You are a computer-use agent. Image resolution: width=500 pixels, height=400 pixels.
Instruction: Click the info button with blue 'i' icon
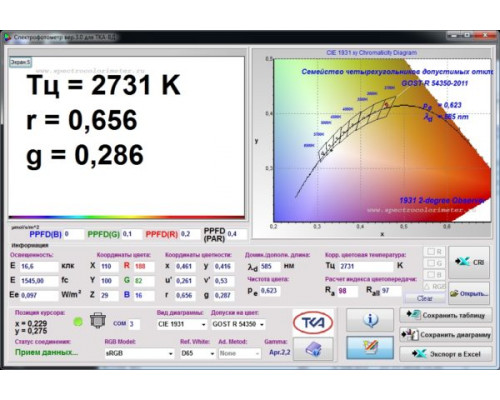(370, 320)
